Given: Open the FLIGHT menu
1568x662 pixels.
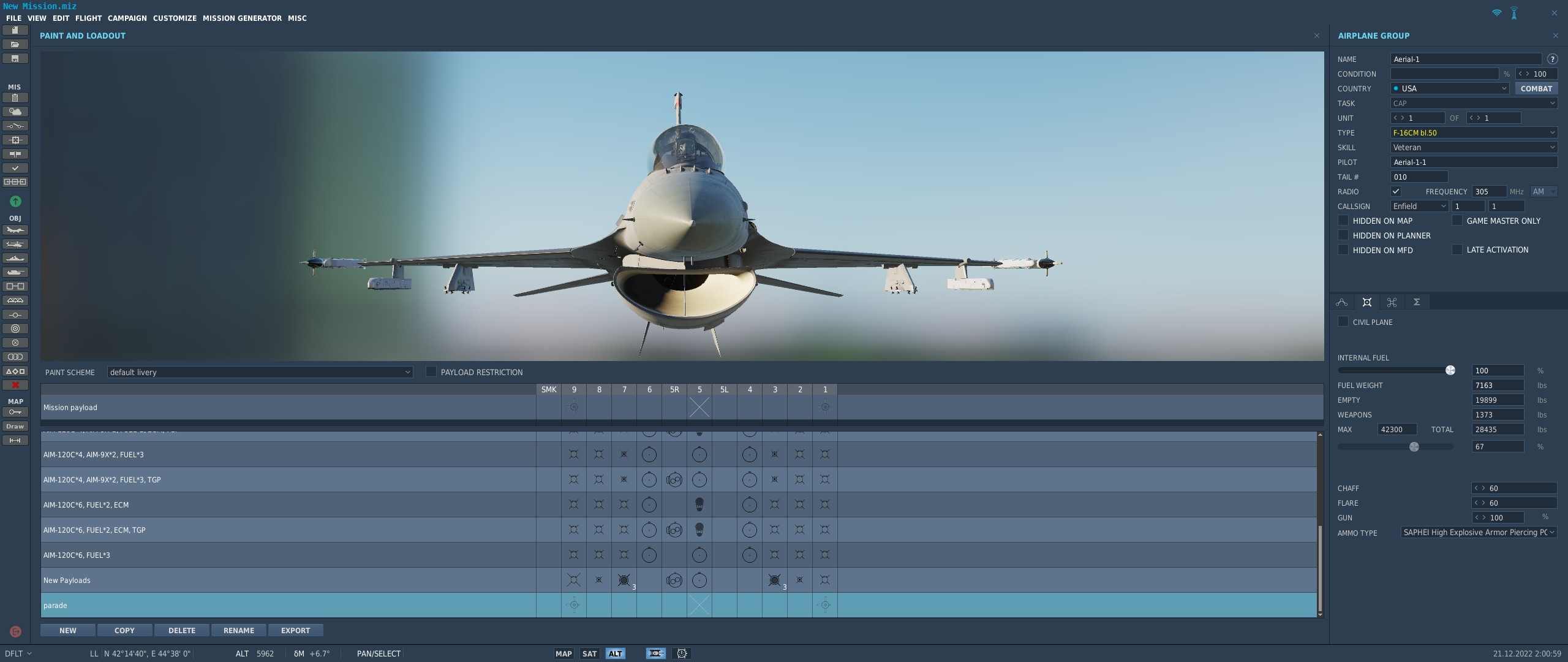Looking at the screenshot, I should 88,18.
